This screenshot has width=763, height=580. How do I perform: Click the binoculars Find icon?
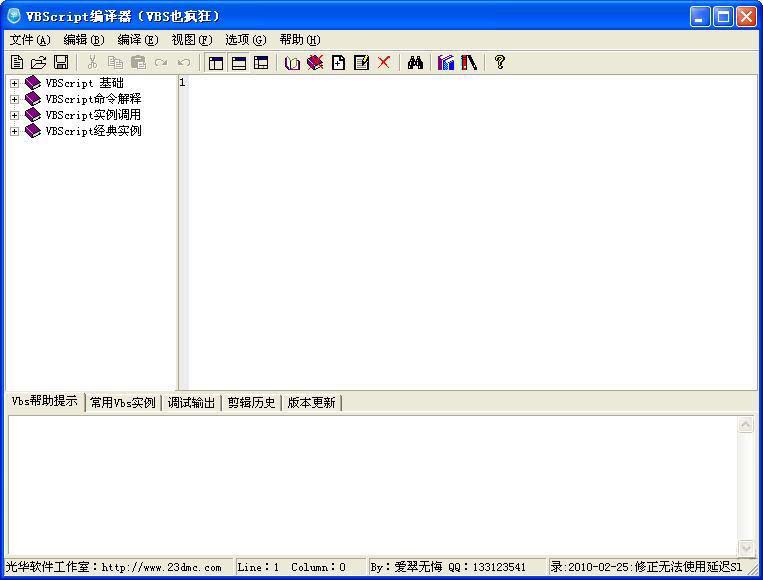[415, 62]
